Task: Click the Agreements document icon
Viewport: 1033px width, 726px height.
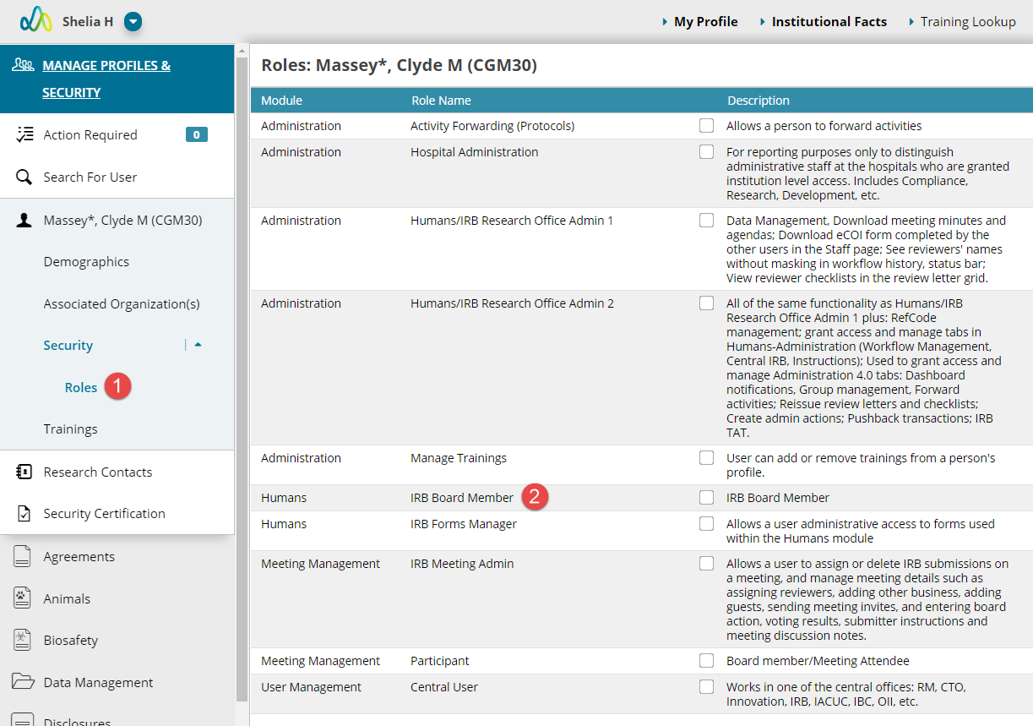Action: (22, 556)
